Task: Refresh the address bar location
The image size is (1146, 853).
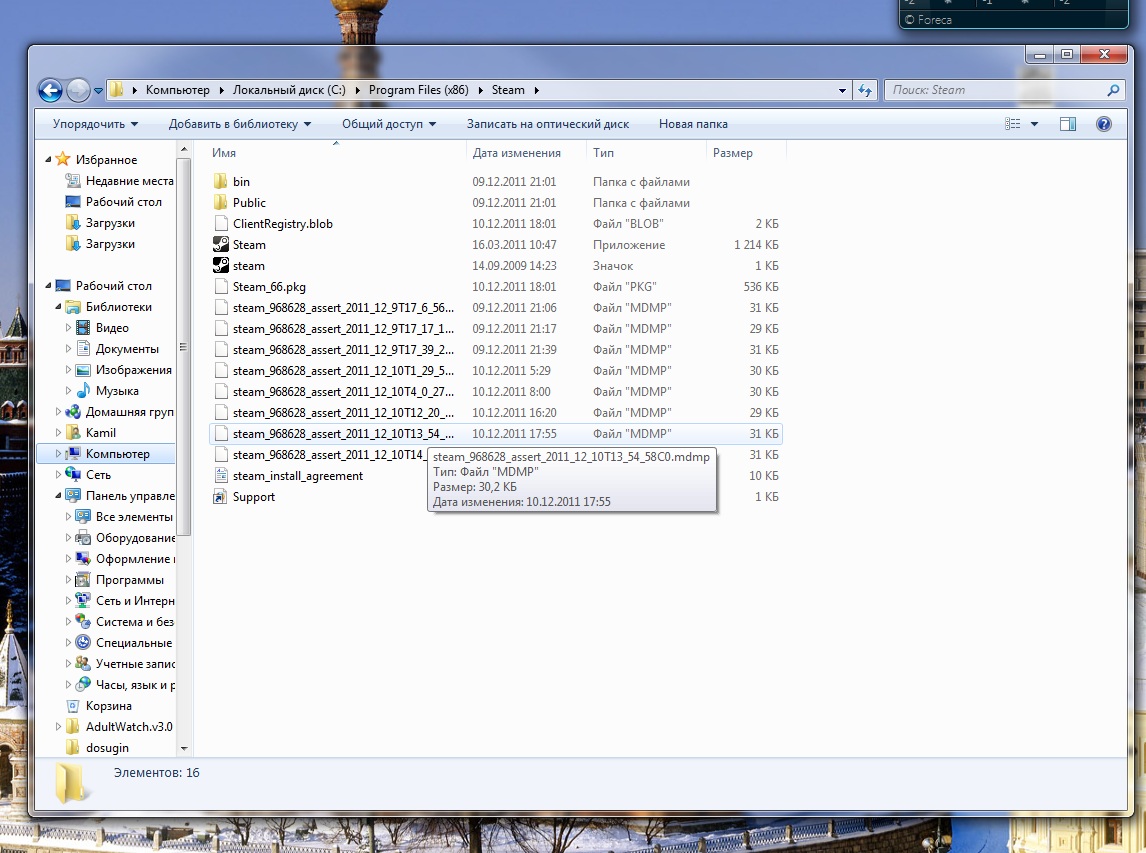Action: (865, 90)
